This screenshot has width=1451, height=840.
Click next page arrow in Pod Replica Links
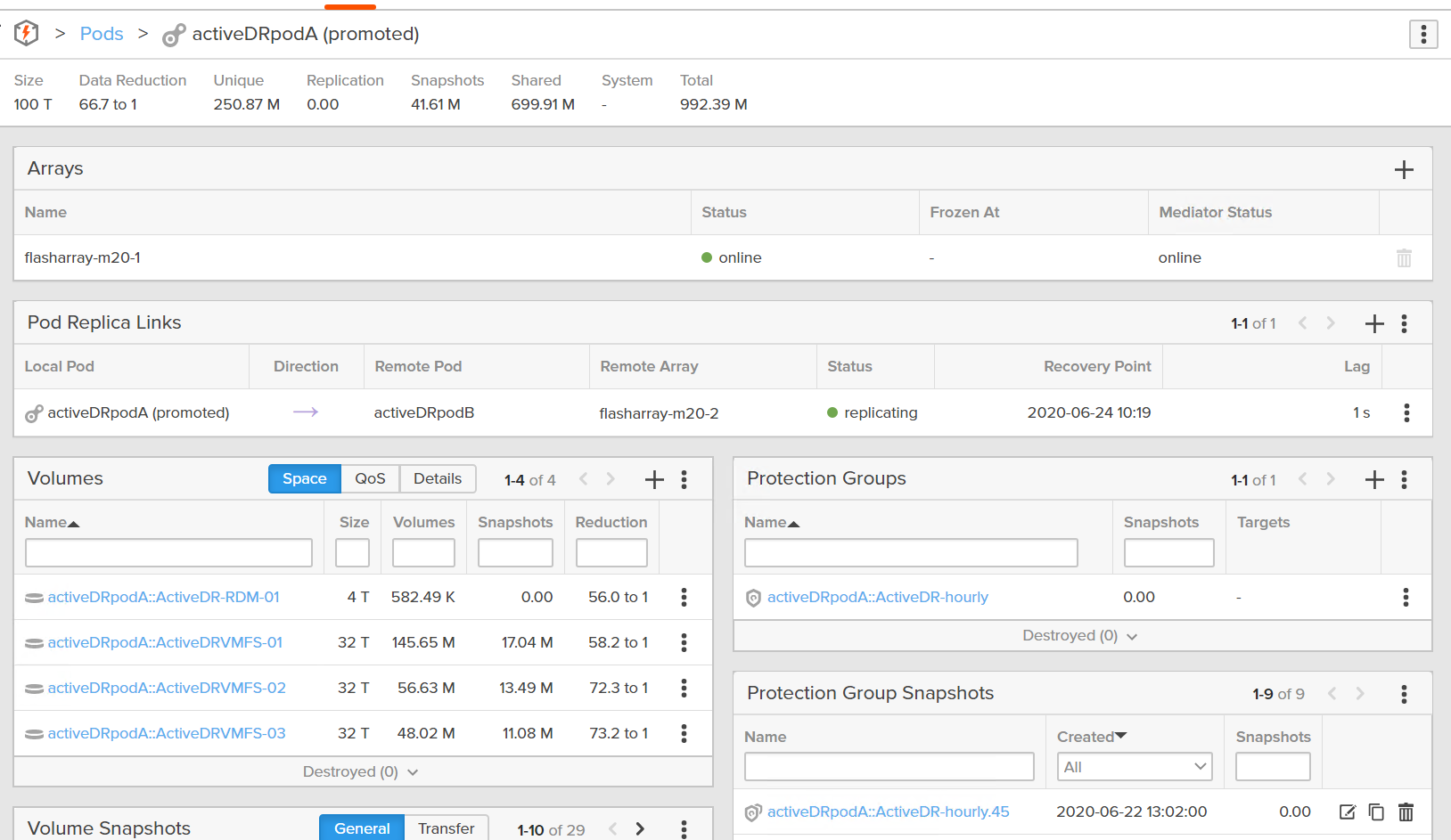pyautogui.click(x=1331, y=323)
